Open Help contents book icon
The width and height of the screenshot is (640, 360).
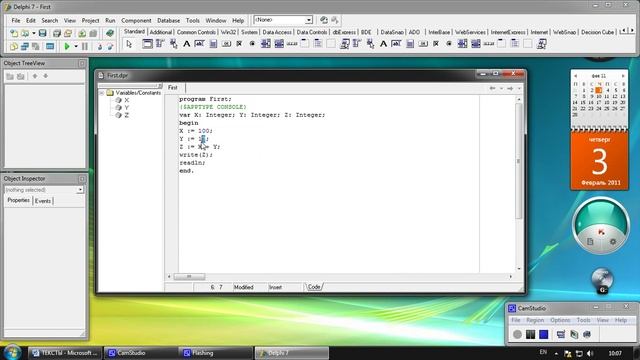[110, 33]
